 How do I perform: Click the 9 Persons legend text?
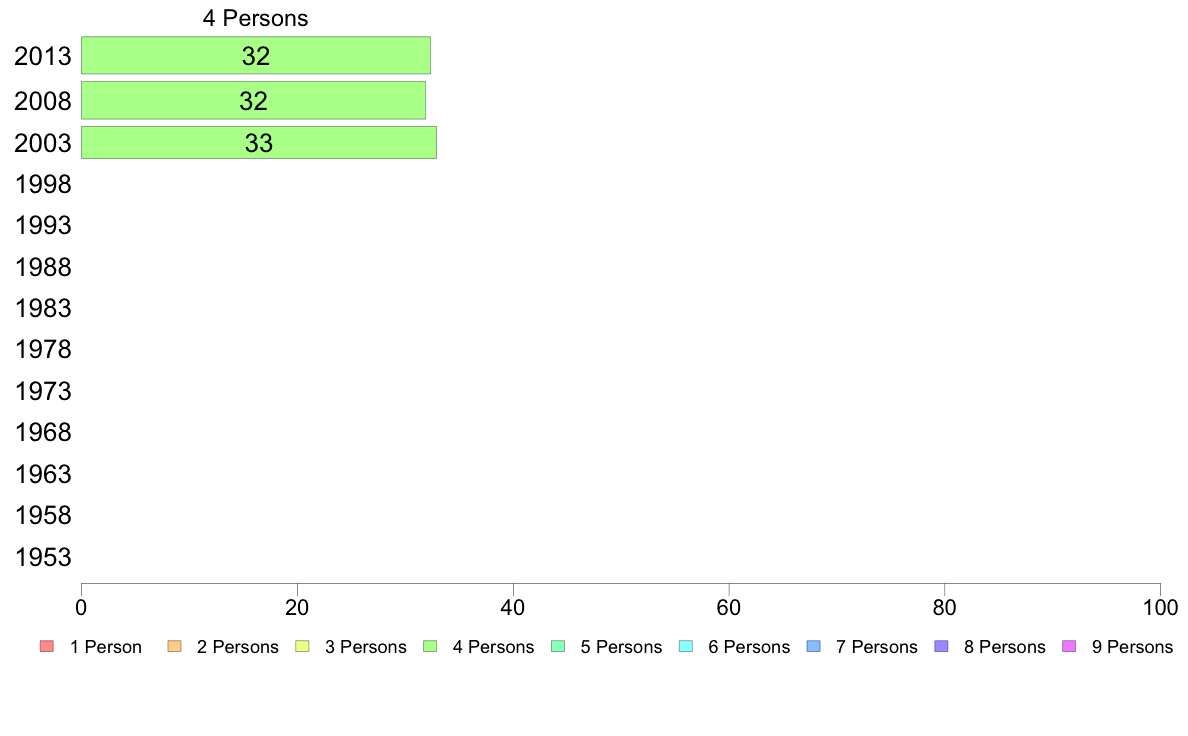pos(1132,647)
